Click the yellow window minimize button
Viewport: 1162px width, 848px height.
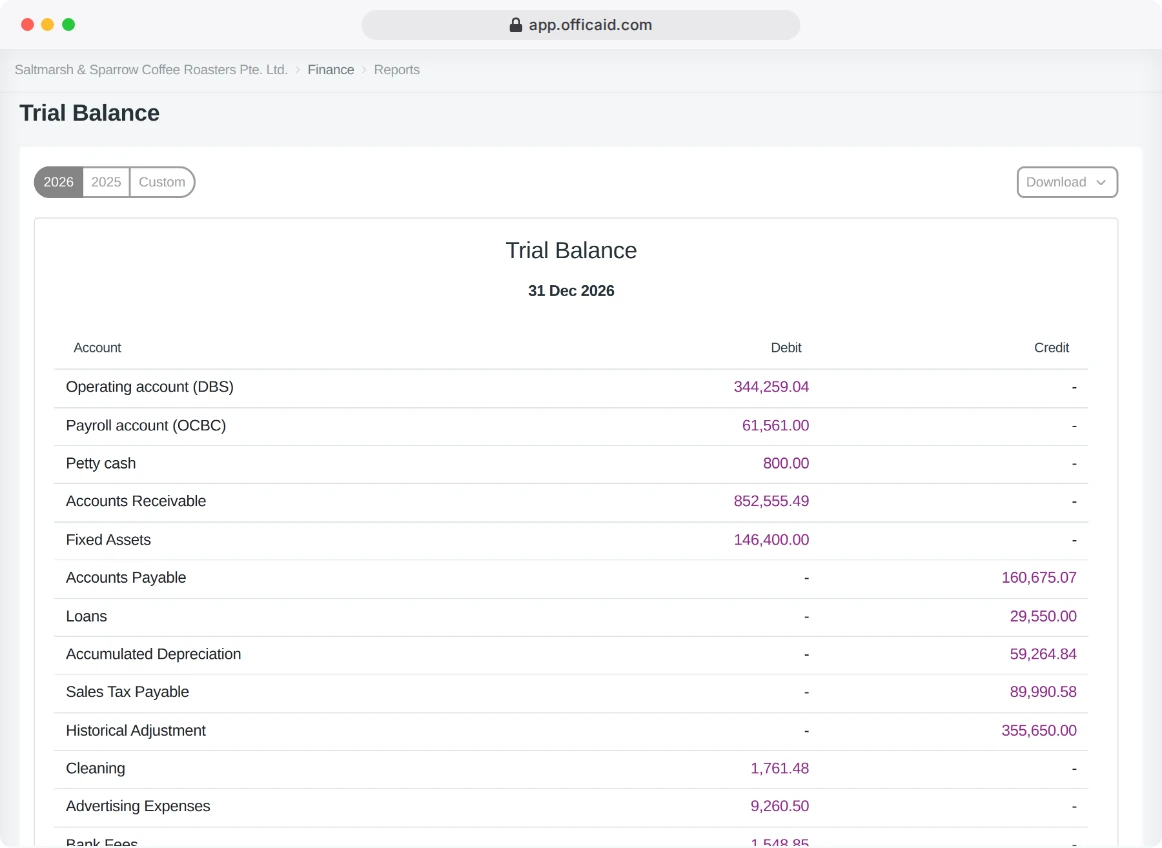coord(47,24)
